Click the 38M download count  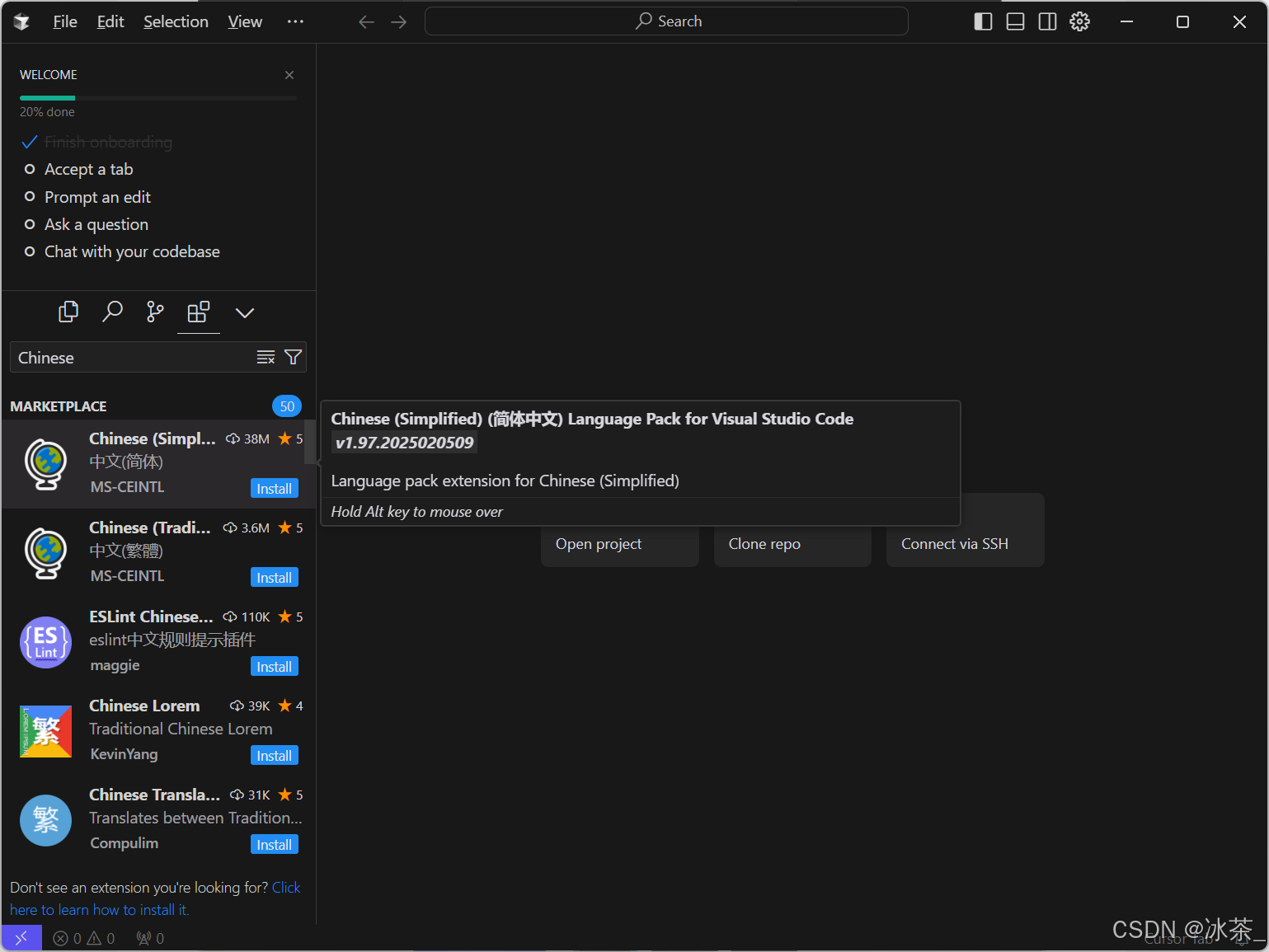click(x=248, y=438)
